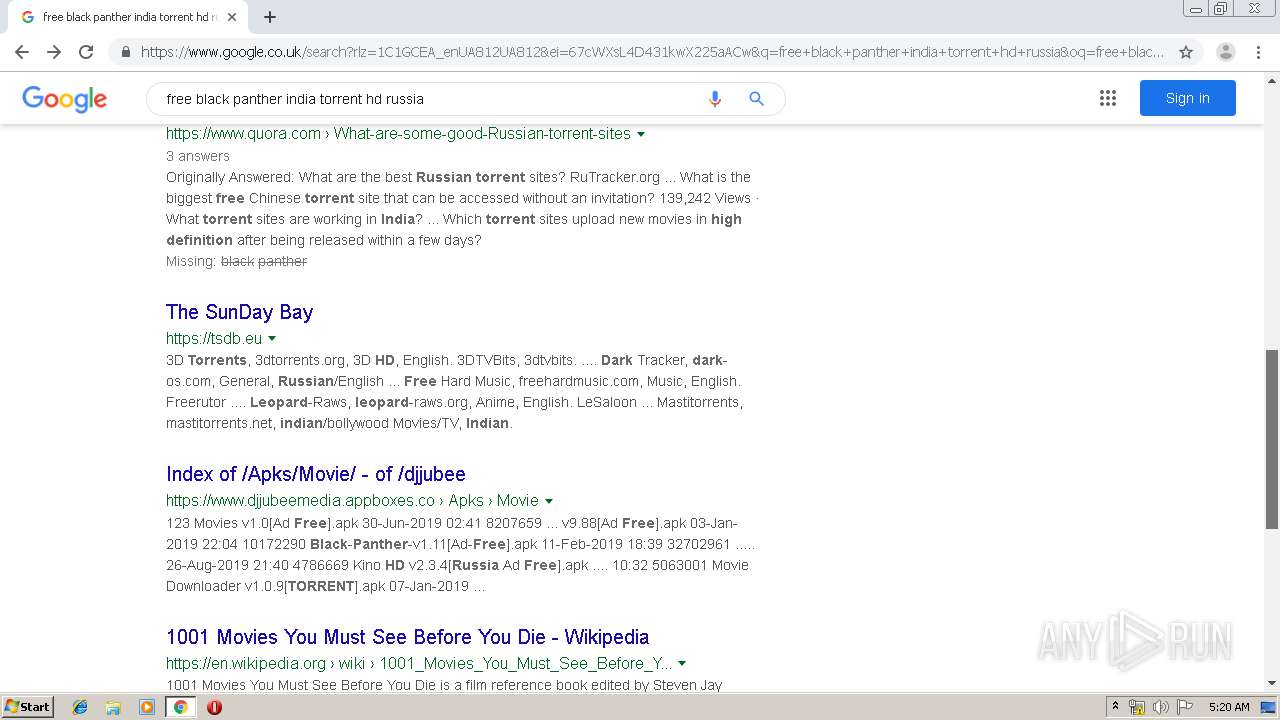1280x720 pixels.
Task: Expand the Quora result options arrow
Action: (641, 134)
